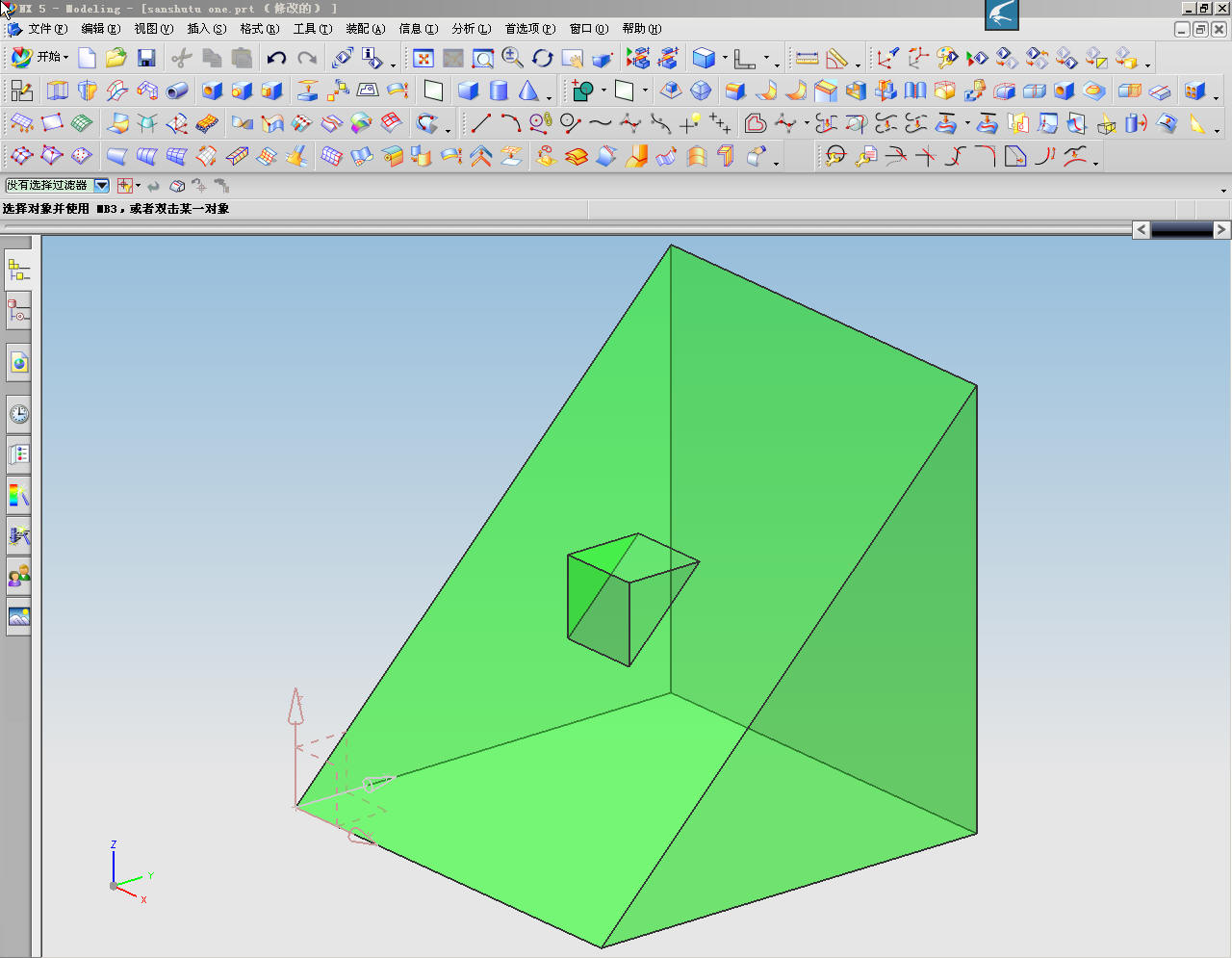
Task: Click the Cut scissors icon
Action: click(182, 58)
